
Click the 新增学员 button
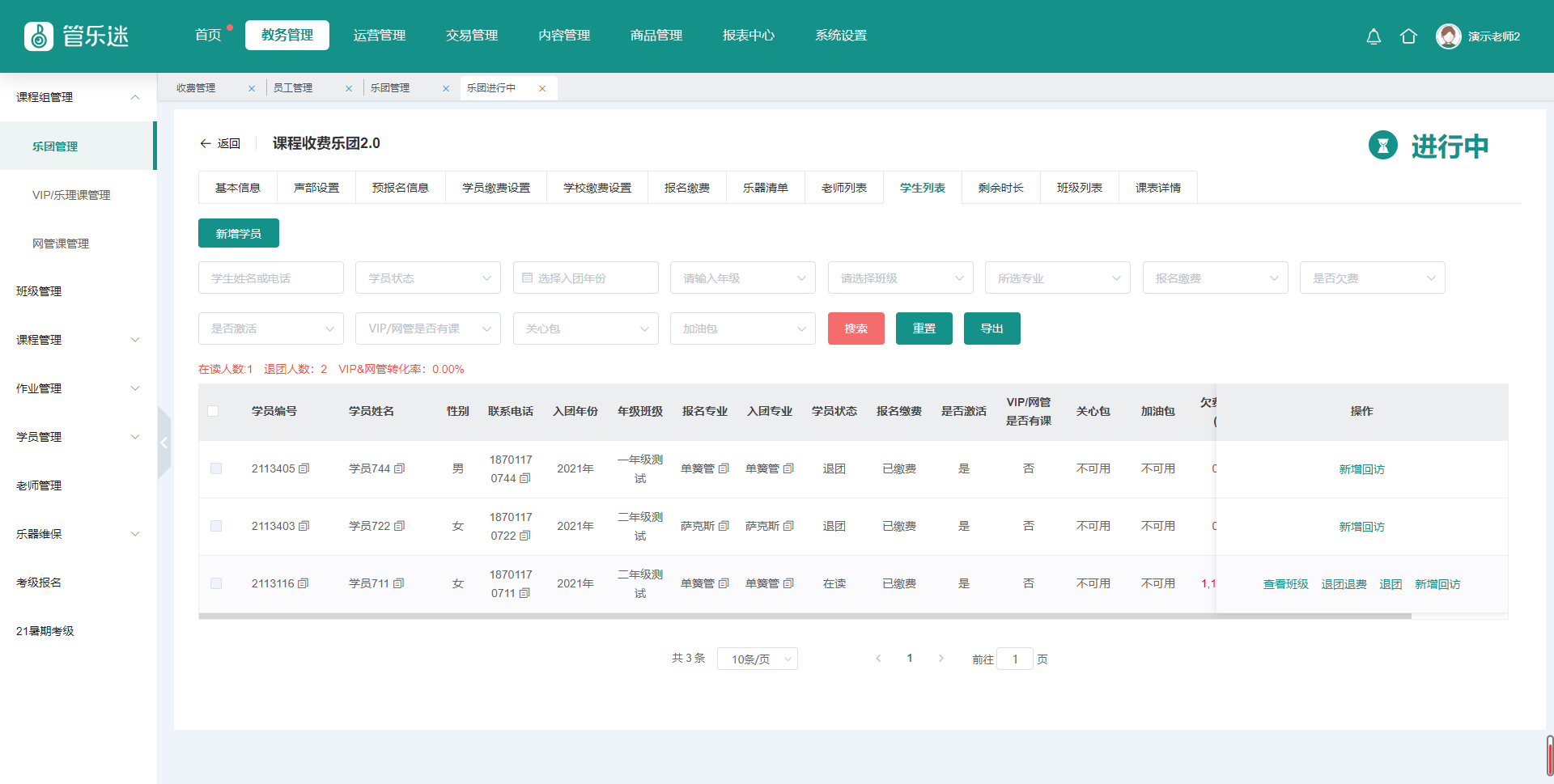pos(239,233)
